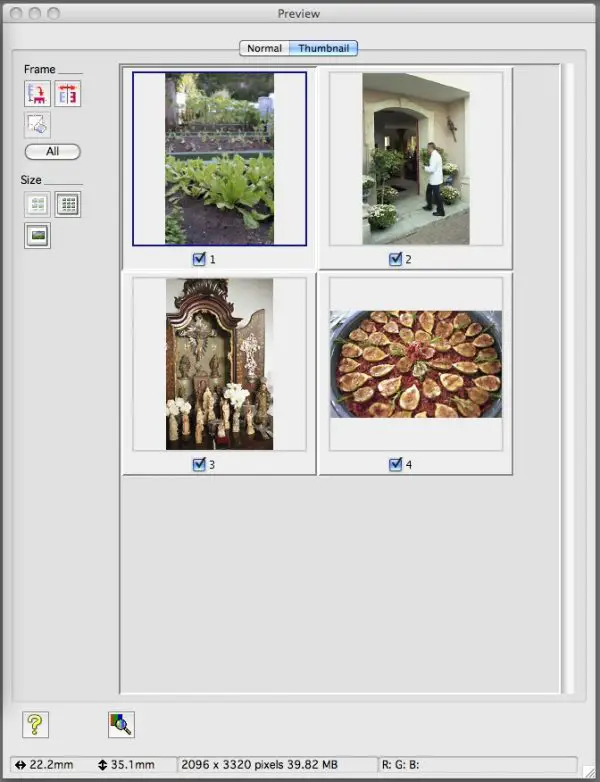Select the fig tart thumbnail

tap(415, 364)
